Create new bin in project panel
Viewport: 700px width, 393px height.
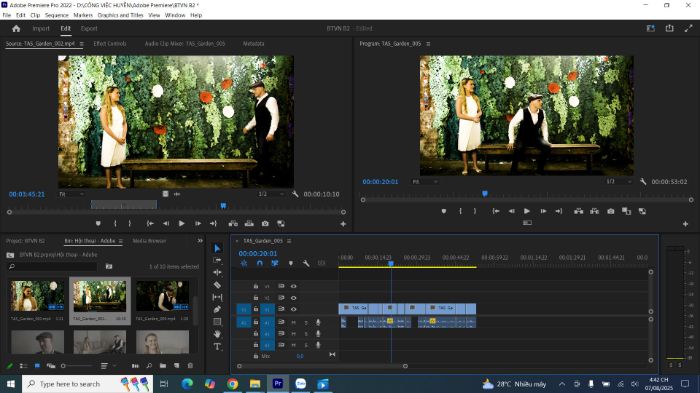pyautogui.click(x=163, y=366)
